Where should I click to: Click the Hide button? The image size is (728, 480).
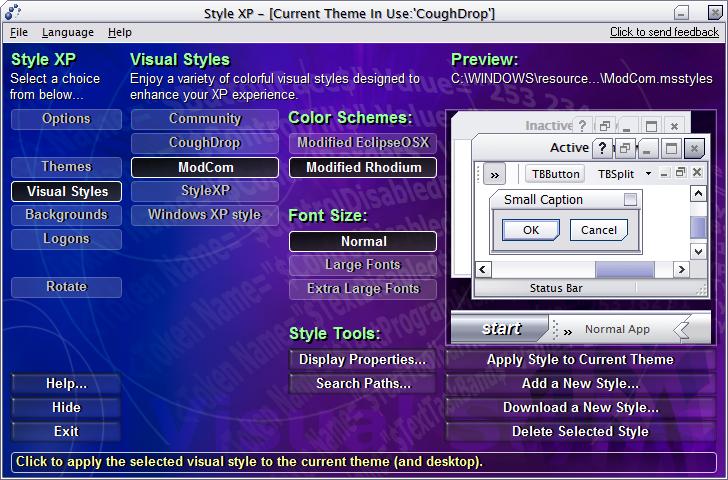pos(66,408)
